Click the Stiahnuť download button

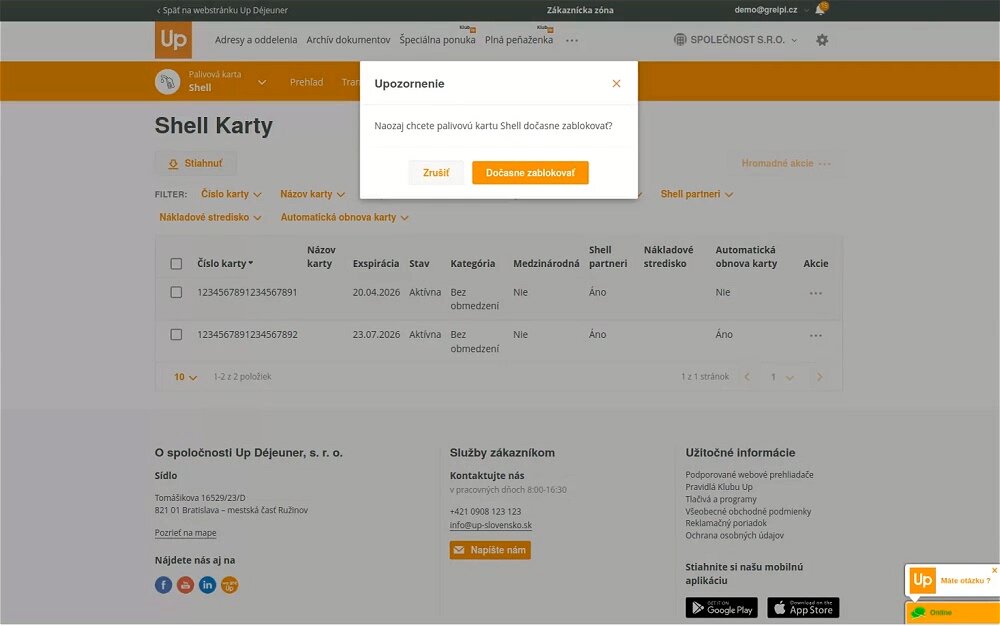tap(195, 163)
